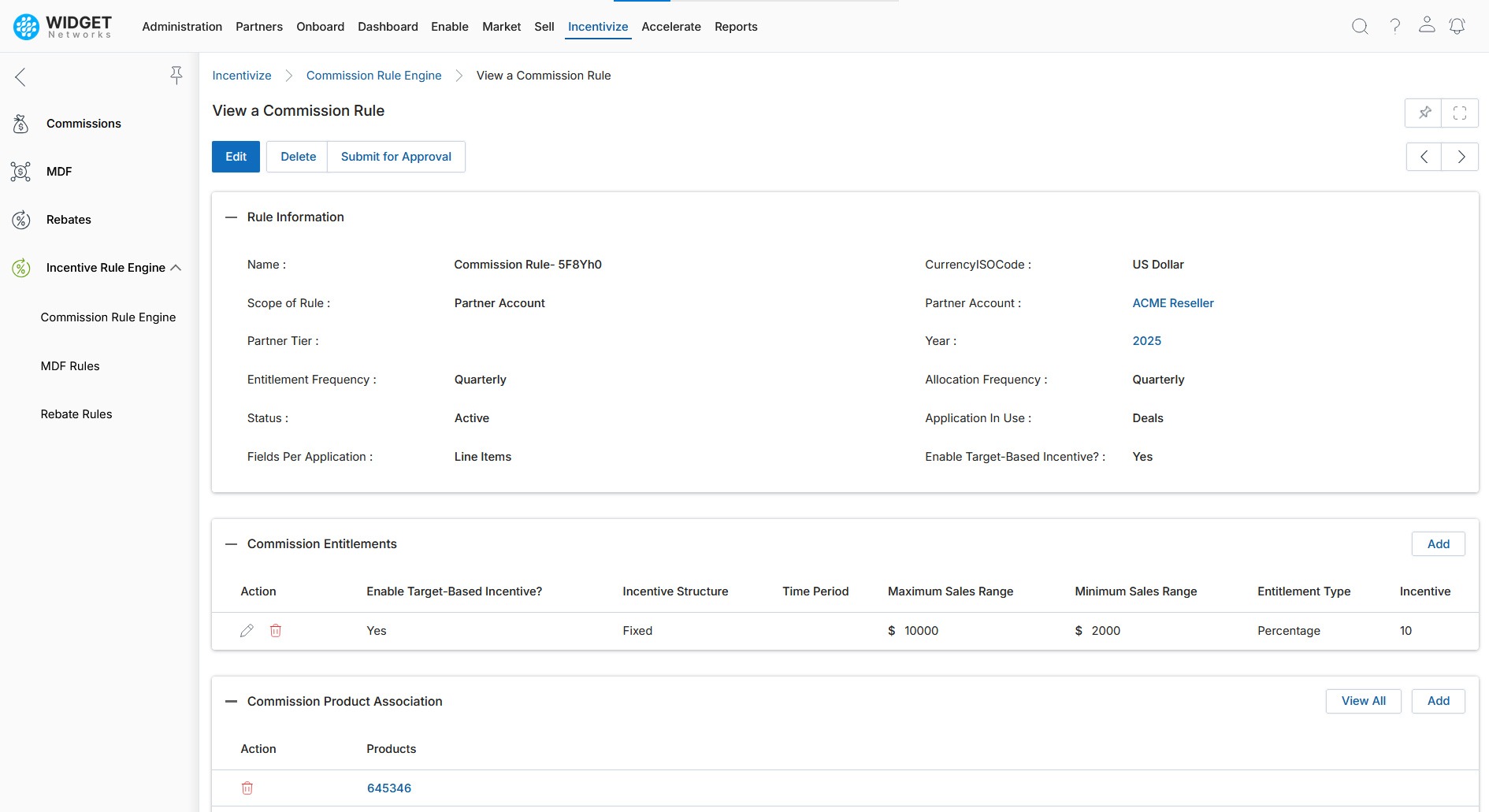1489x812 pixels.
Task: Open the ACME Reseller partner link
Action: 1173,303
